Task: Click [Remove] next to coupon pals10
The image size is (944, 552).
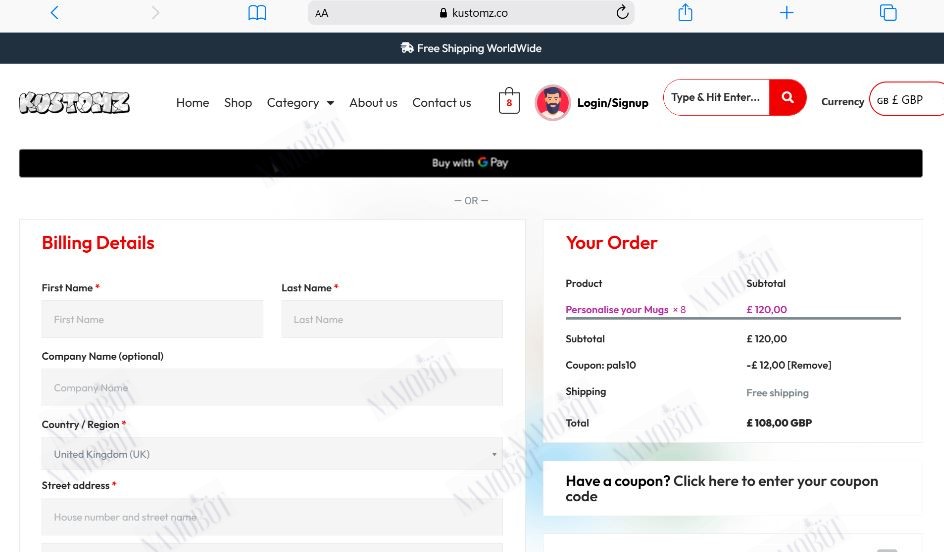Action: click(809, 365)
